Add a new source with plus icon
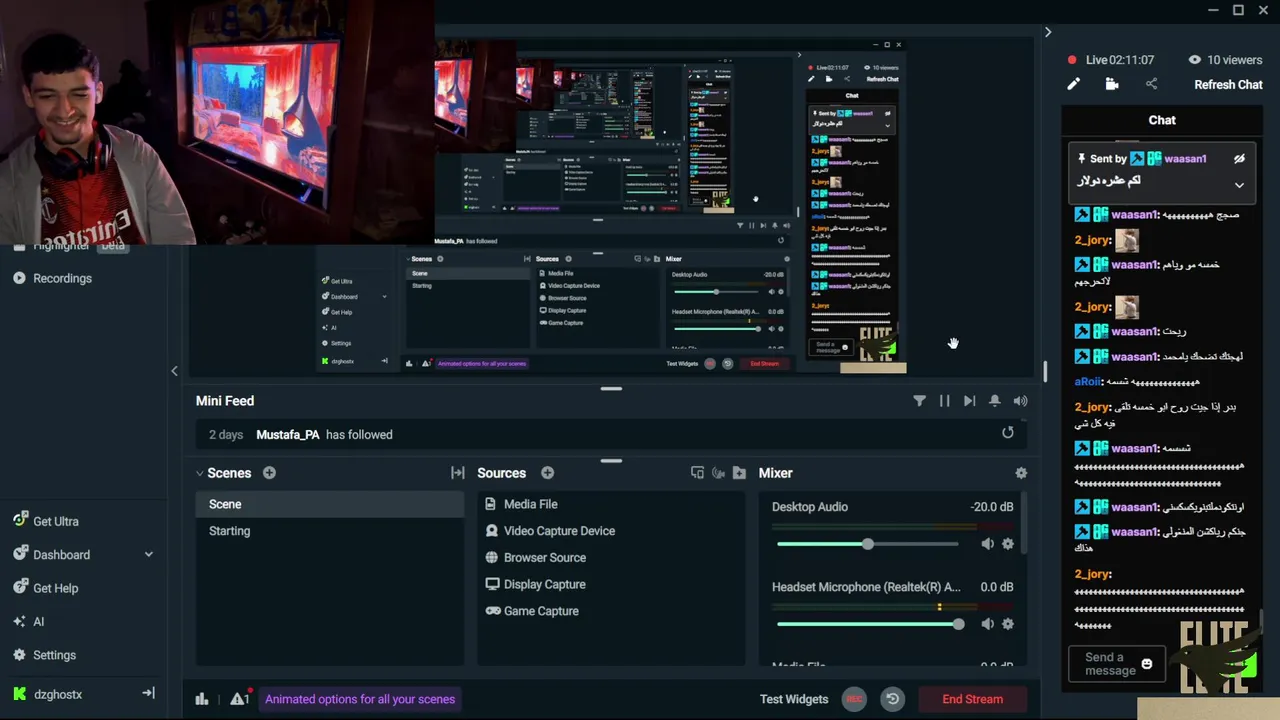This screenshot has width=1280, height=720. point(547,473)
